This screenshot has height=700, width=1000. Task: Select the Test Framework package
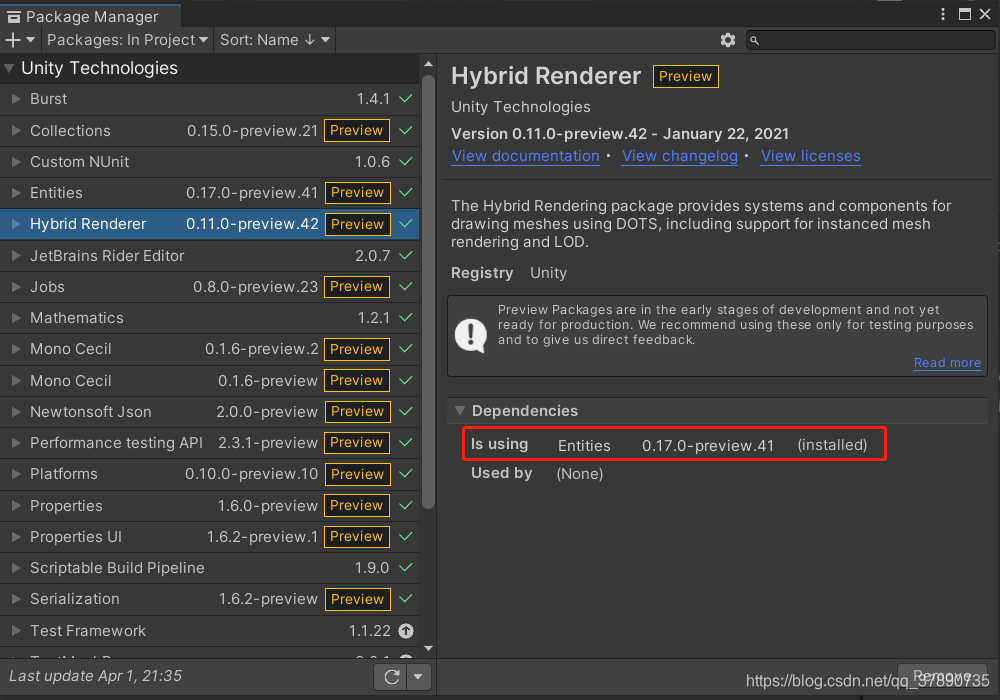click(209, 631)
